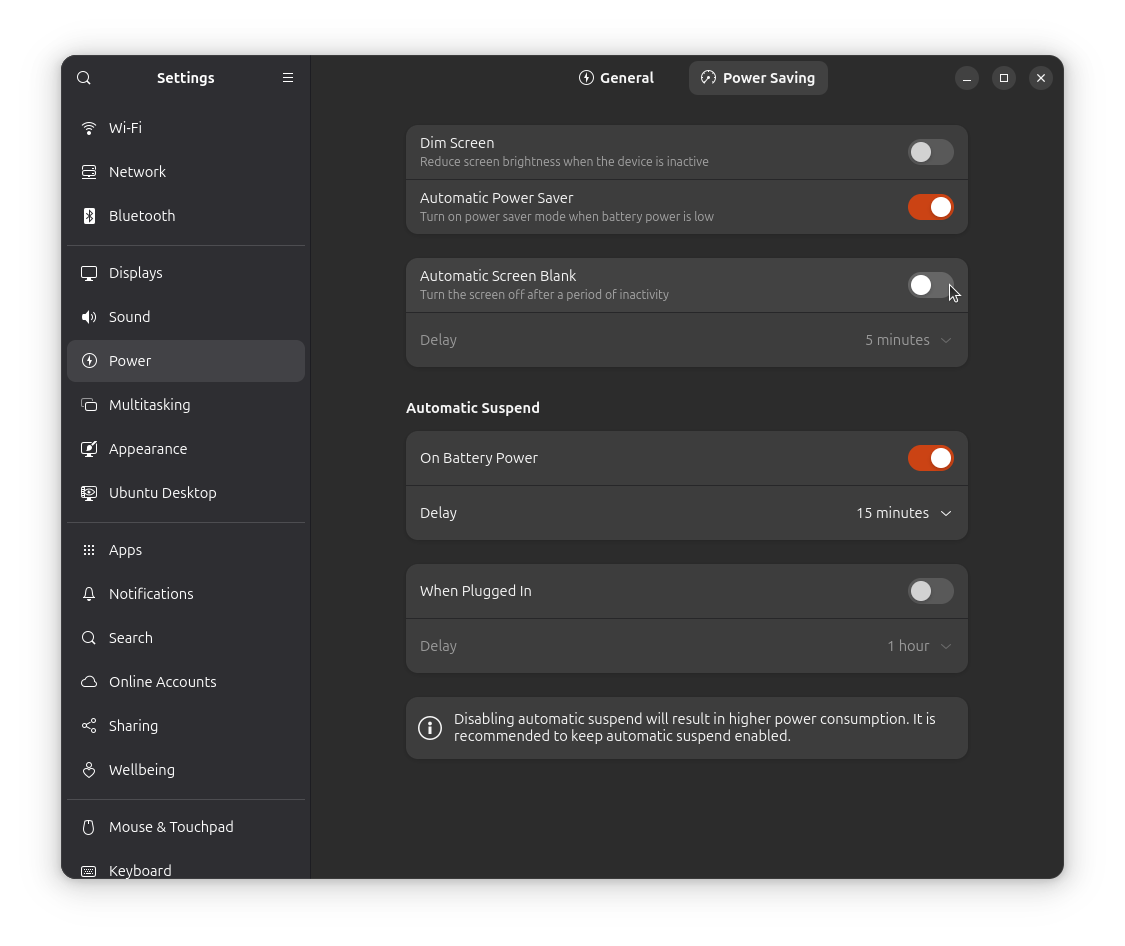
Task: Open Mouse & Touchpad settings
Action: click(x=88, y=827)
